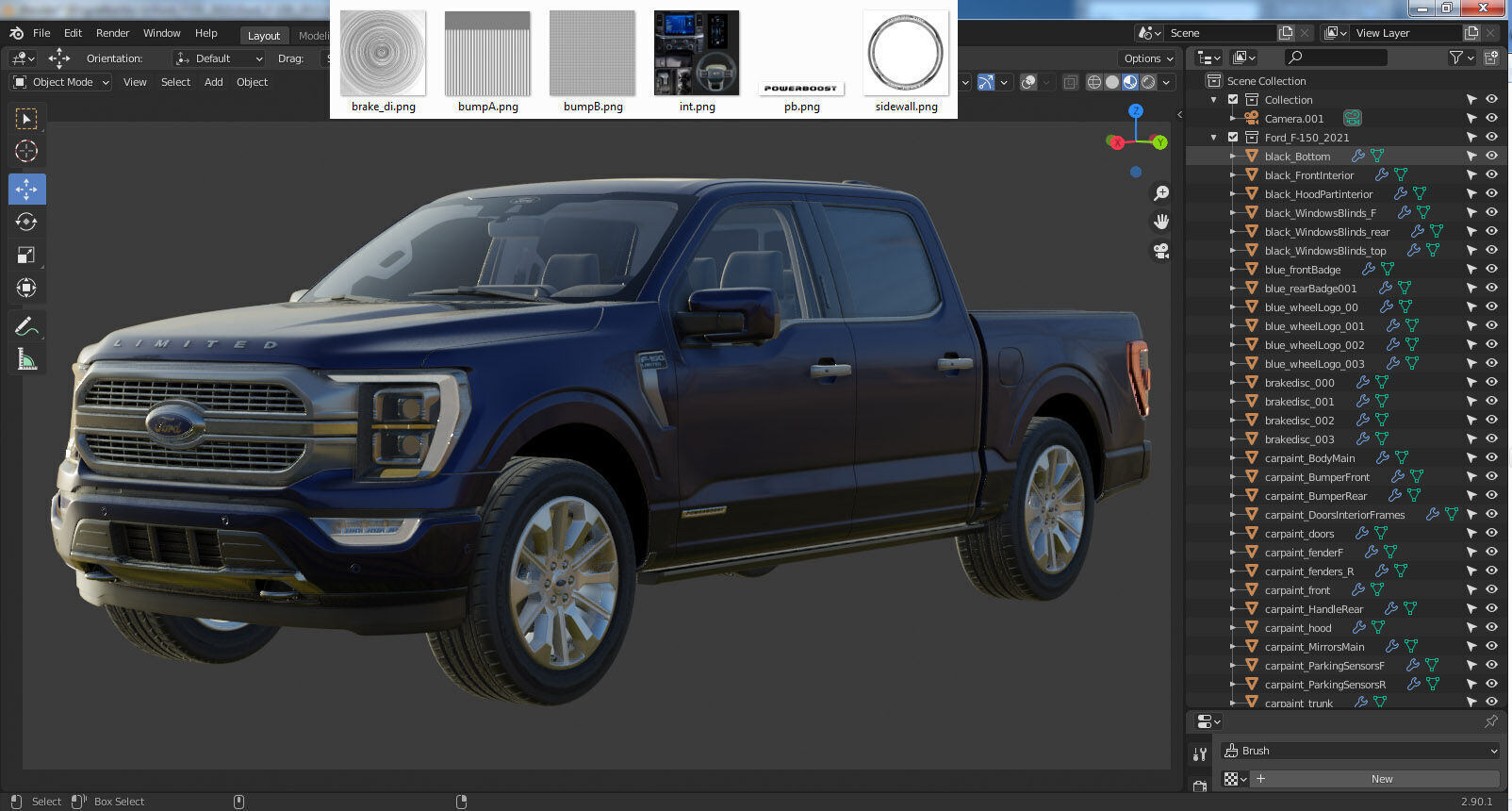Click the overlays toggle icon
This screenshot has width=1512, height=811.
coord(1029,82)
